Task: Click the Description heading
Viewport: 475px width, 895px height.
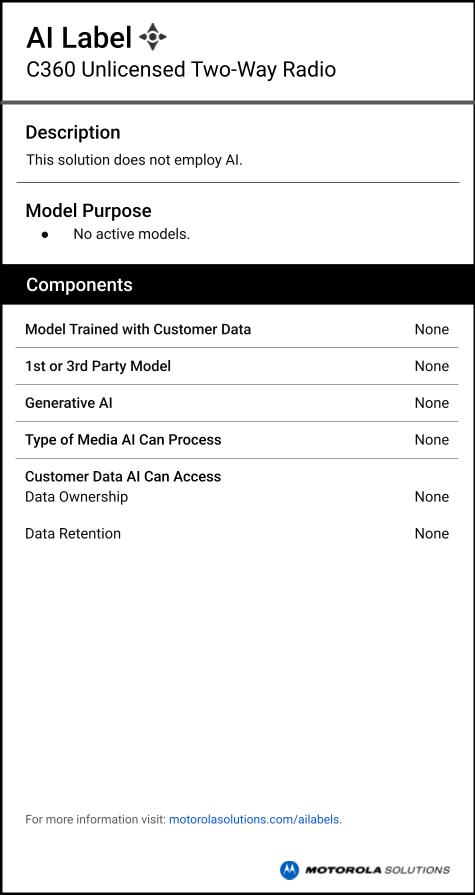Action: click(73, 132)
